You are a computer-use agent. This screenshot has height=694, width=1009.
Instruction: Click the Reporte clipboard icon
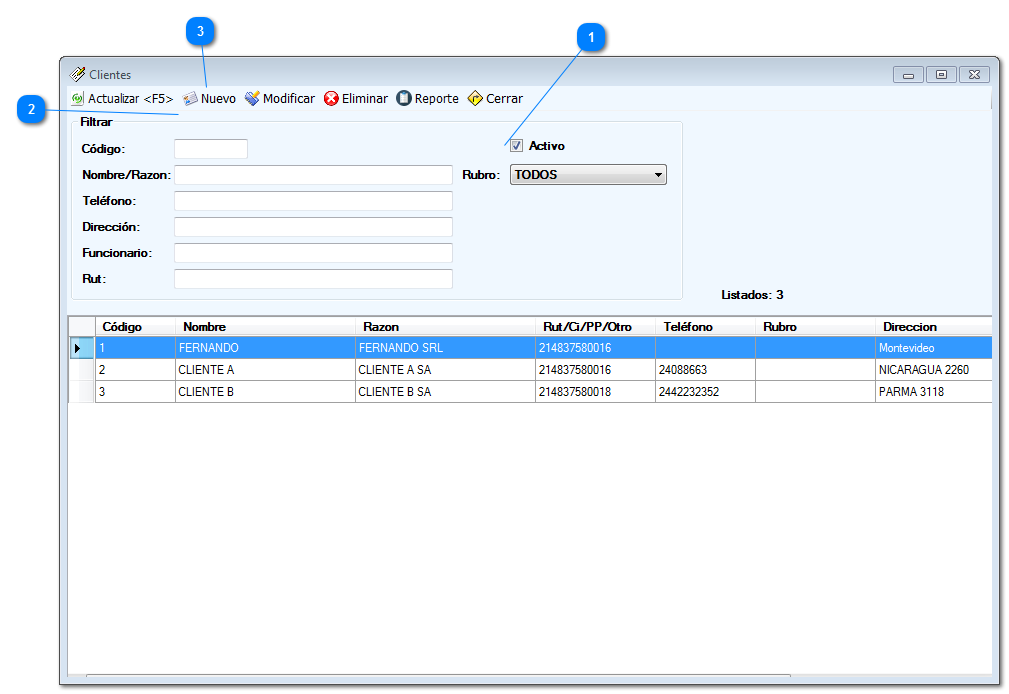tap(403, 98)
